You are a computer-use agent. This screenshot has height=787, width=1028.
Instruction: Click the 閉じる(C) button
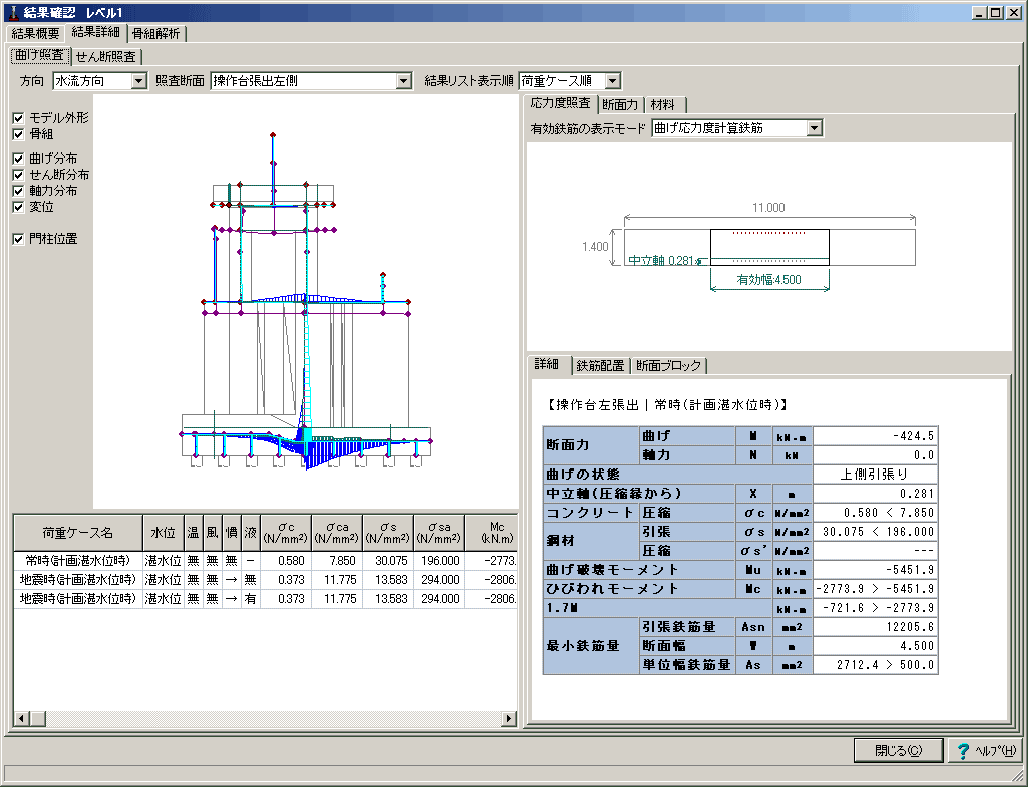tap(898, 751)
